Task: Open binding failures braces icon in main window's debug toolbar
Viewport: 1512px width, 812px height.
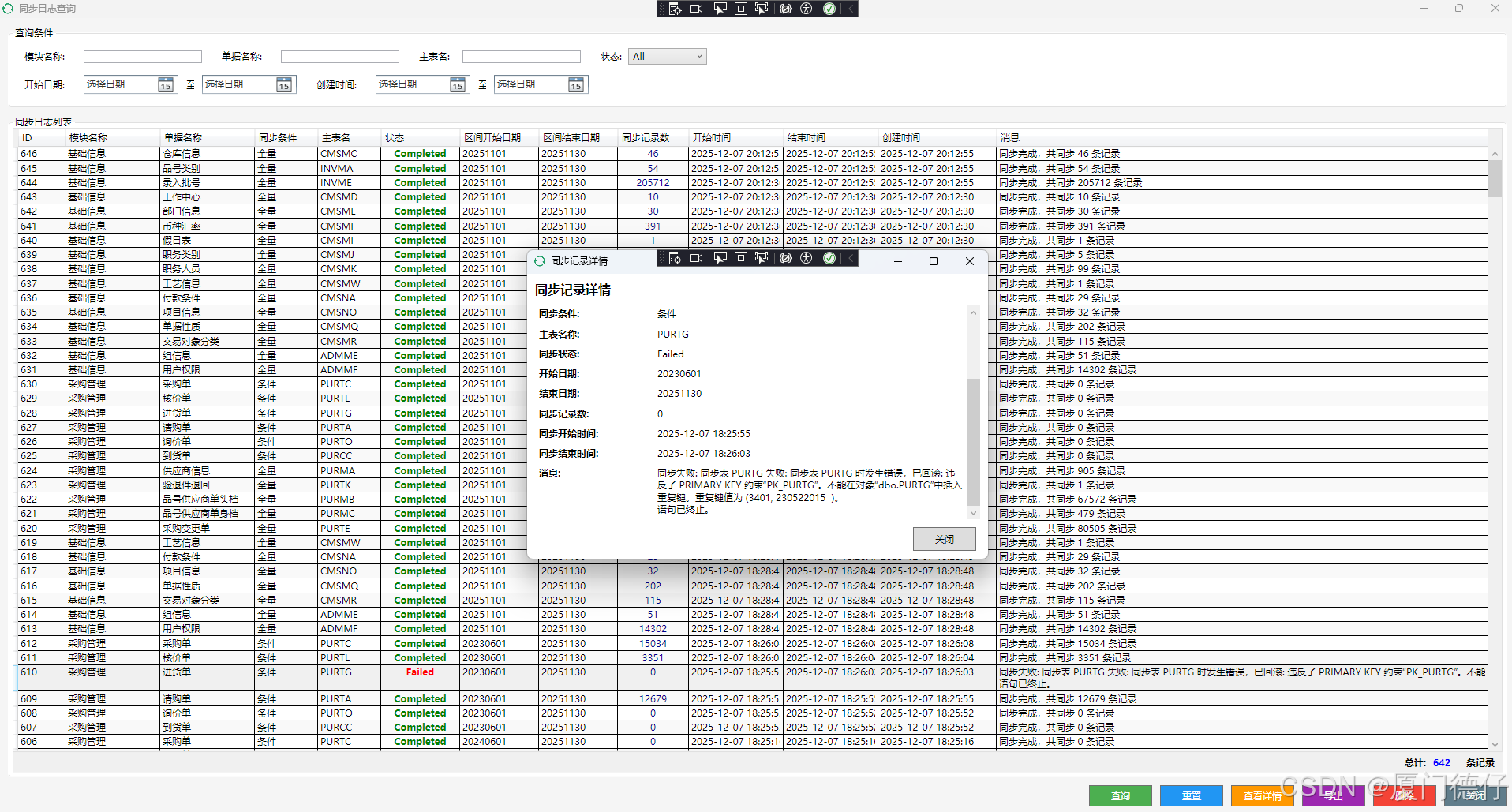Action: (785, 9)
